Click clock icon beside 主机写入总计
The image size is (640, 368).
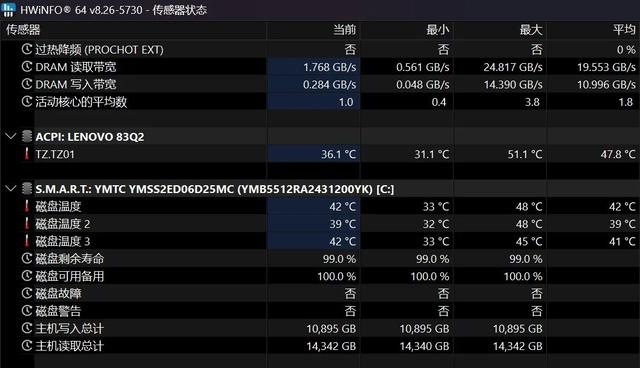(27, 328)
